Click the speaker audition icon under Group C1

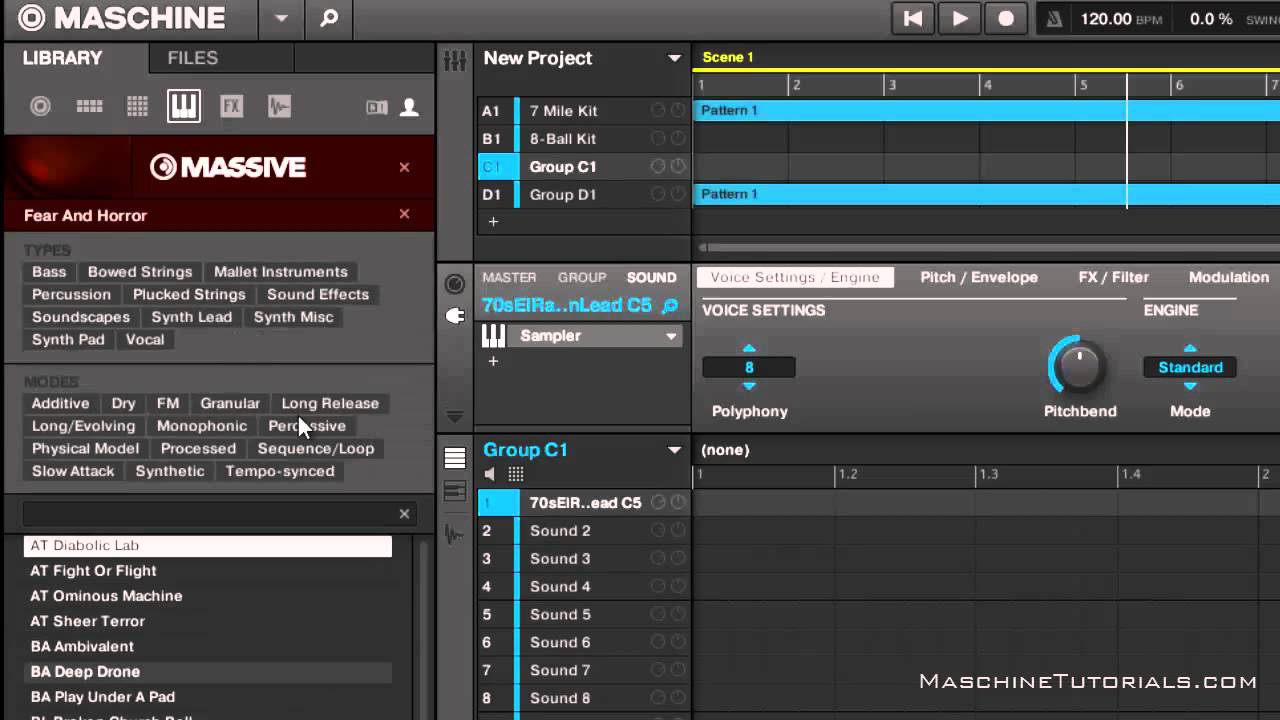(490, 474)
